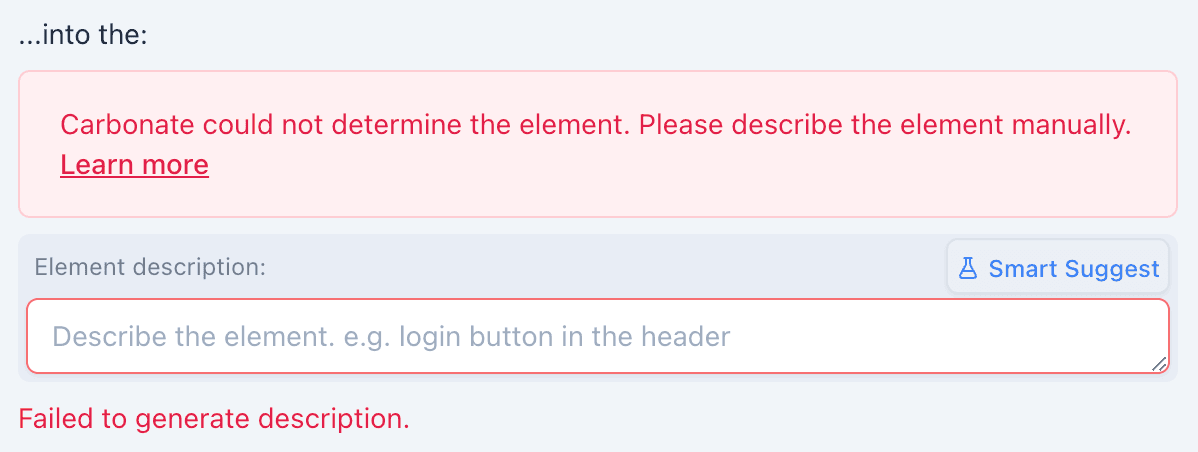Viewport: 1198px width, 452px height.
Task: Click the pink error alert box
Action: (700, 180)
